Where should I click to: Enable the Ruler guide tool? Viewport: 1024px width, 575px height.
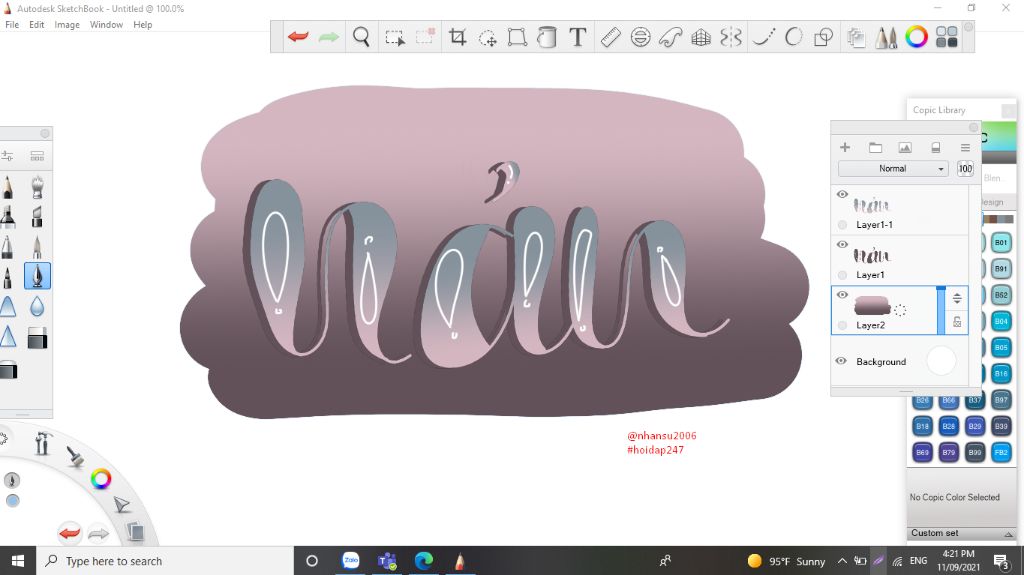pos(610,37)
